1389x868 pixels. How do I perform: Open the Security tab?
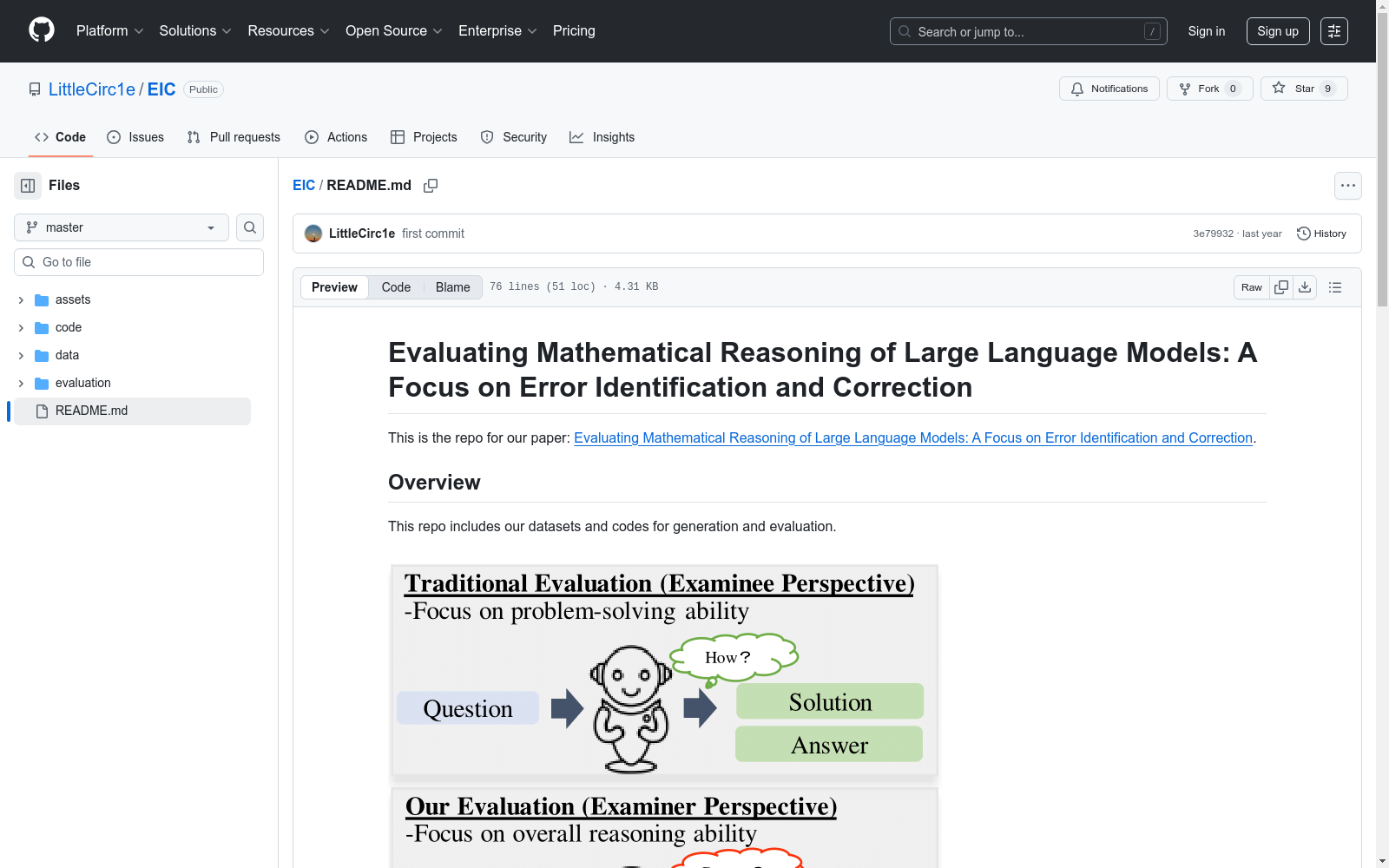click(514, 137)
